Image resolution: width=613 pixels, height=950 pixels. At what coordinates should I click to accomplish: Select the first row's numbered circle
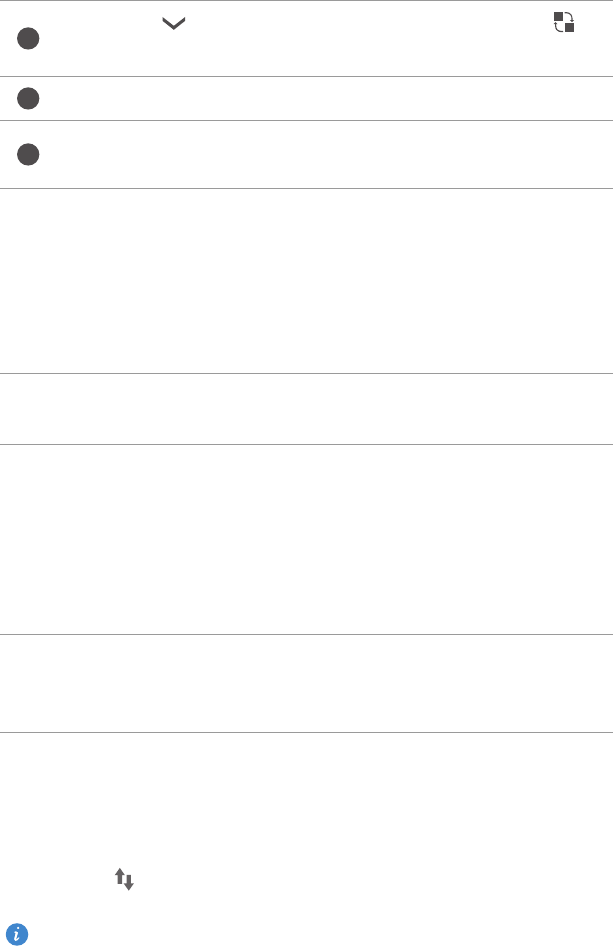point(28,39)
